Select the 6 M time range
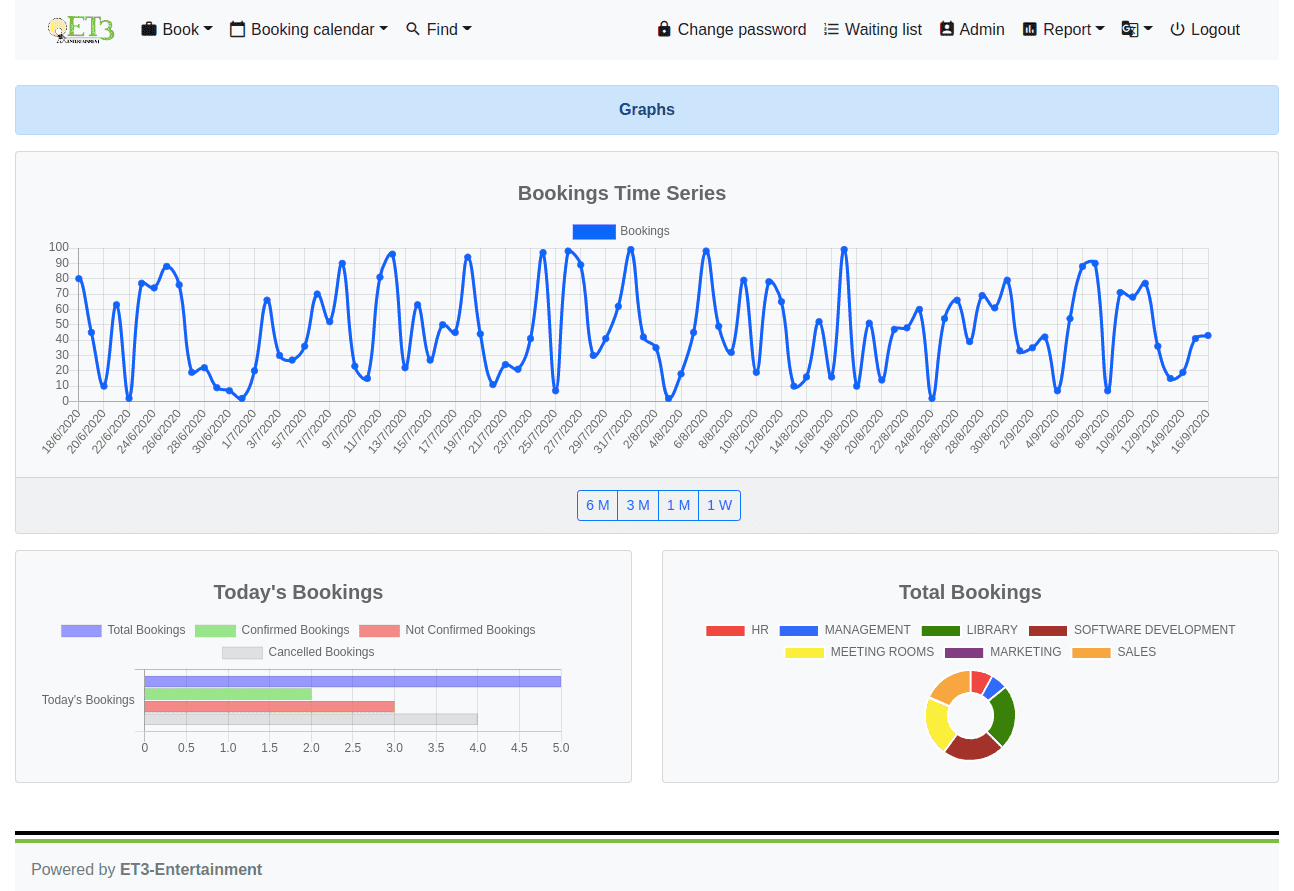 [597, 505]
